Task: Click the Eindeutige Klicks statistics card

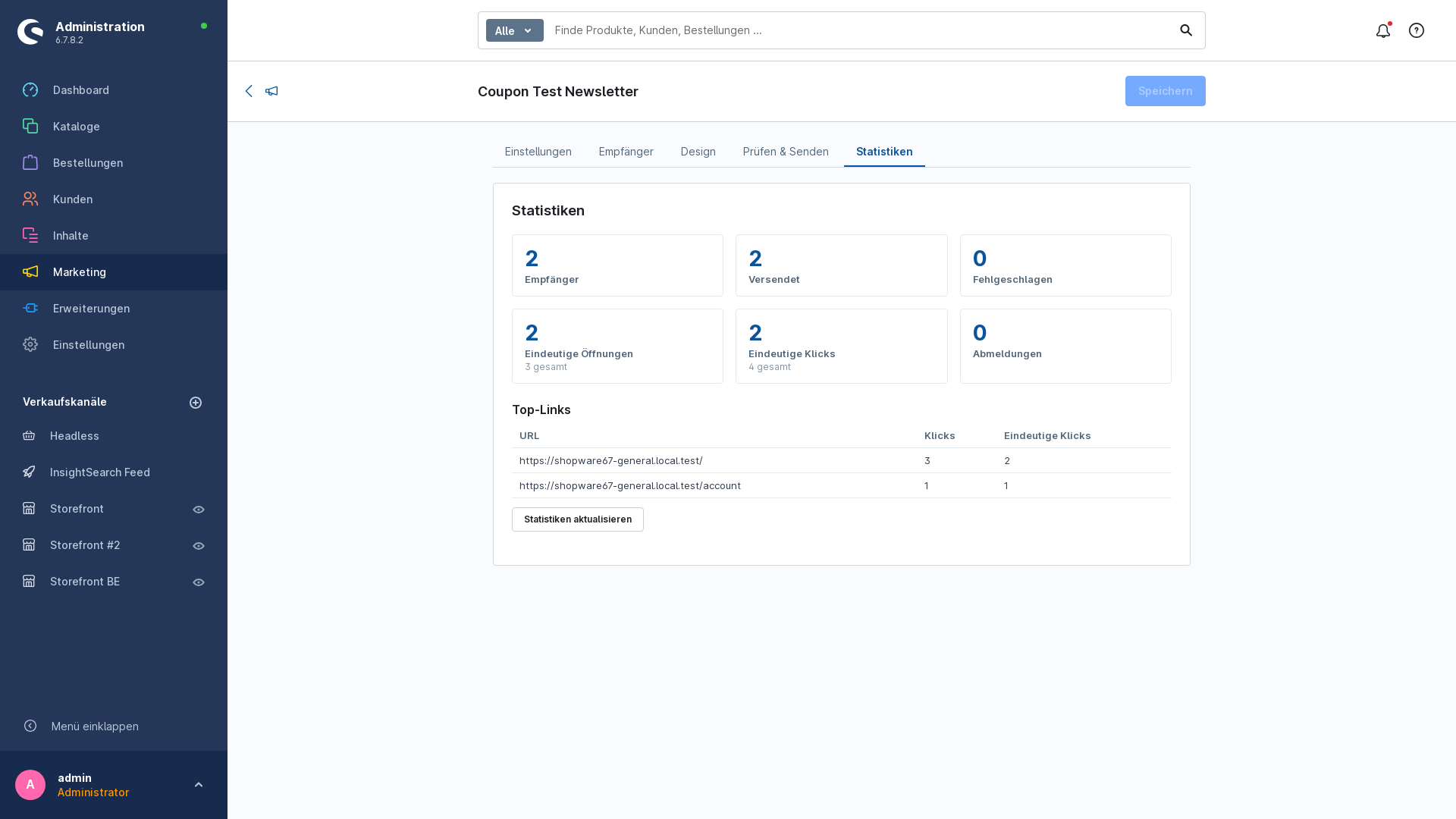Action: (842, 346)
